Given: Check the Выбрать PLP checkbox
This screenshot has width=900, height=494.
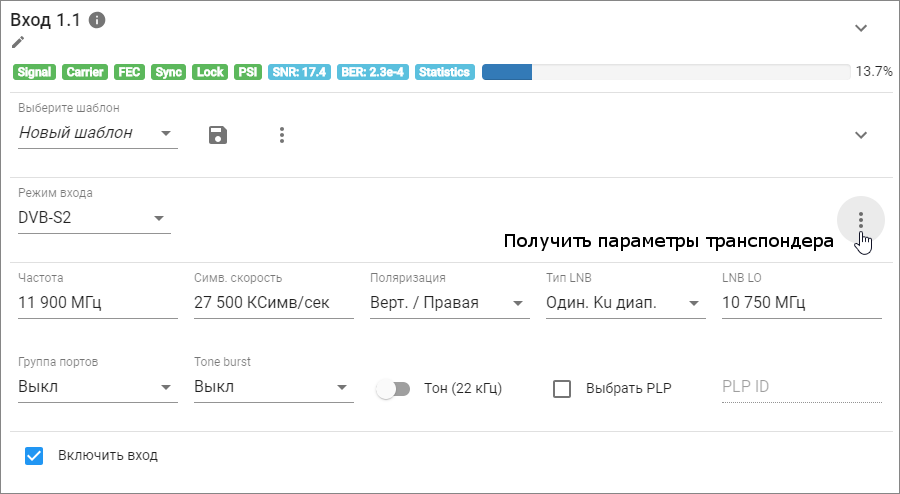Looking at the screenshot, I should click(x=562, y=389).
